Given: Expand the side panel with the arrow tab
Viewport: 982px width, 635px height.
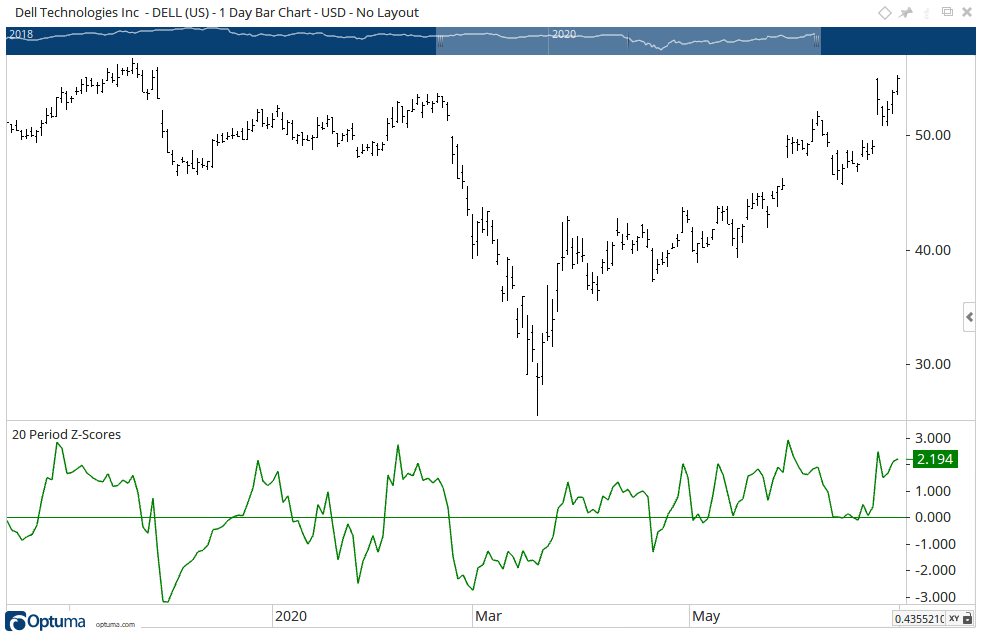Looking at the screenshot, I should (969, 318).
